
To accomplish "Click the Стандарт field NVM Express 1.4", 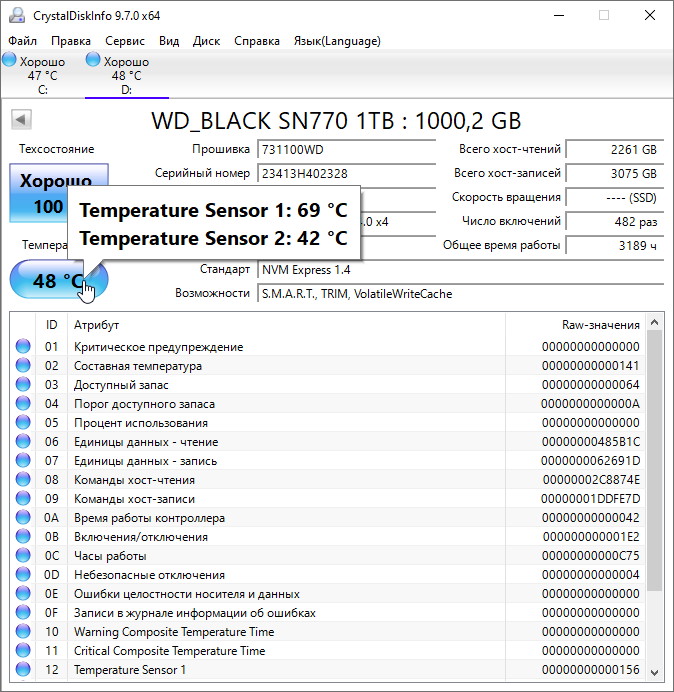I will (x=461, y=270).
